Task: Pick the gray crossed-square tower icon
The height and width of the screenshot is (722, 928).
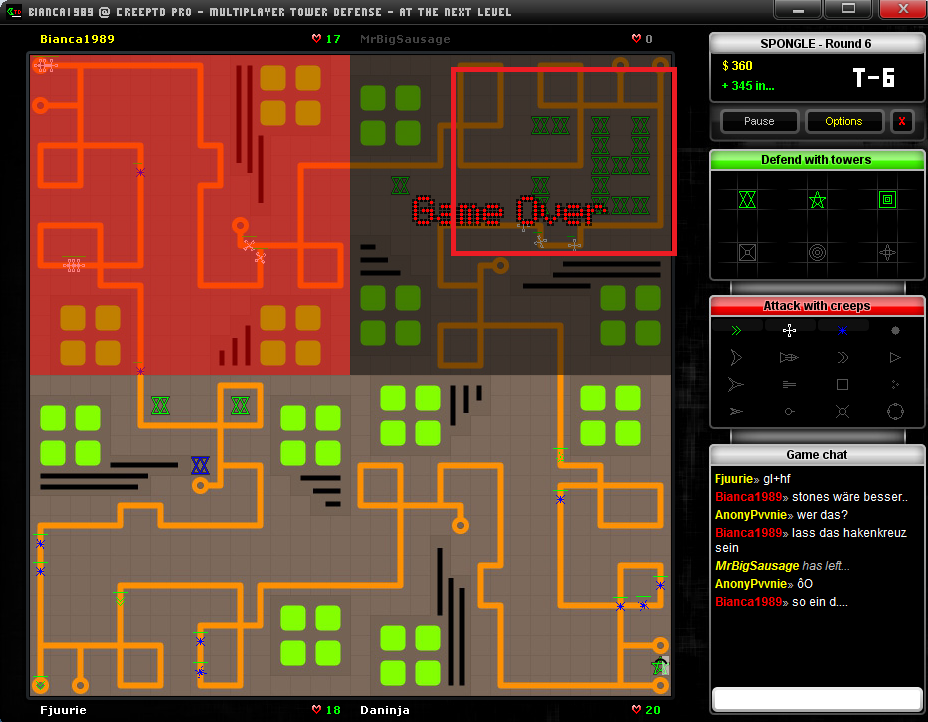Action: 747,252
